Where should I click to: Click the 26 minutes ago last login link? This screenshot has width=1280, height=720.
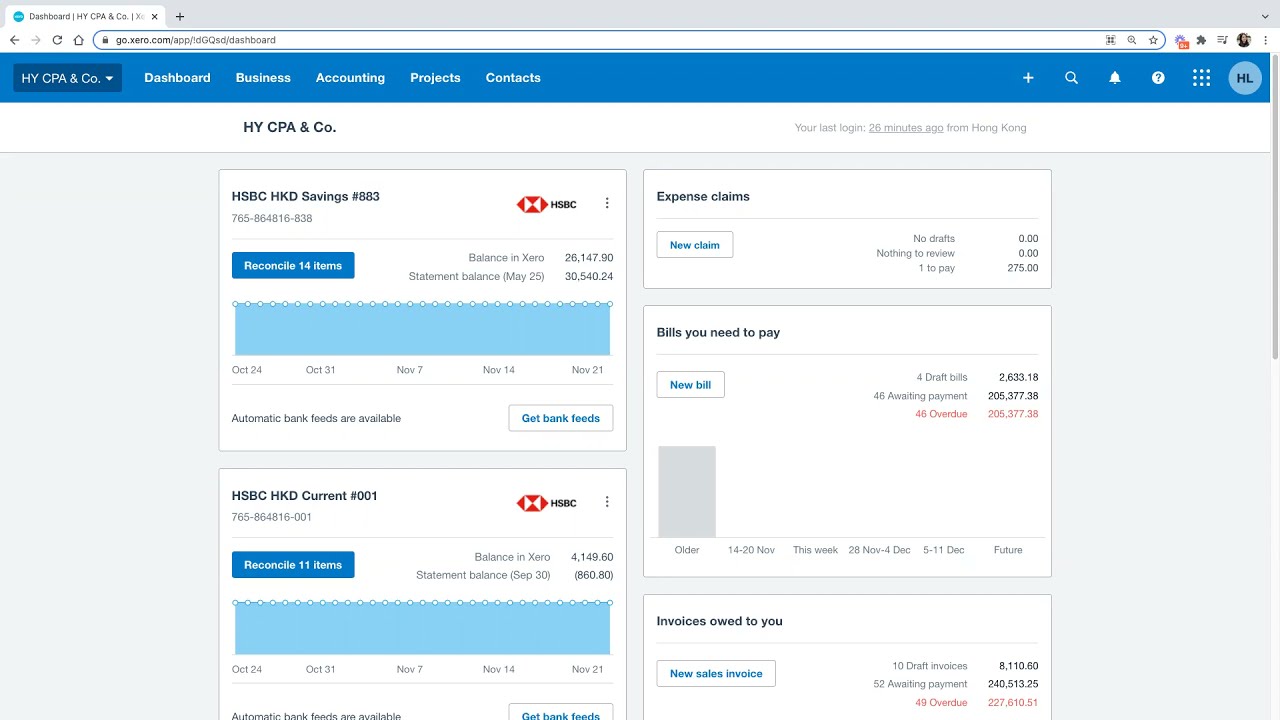906,128
